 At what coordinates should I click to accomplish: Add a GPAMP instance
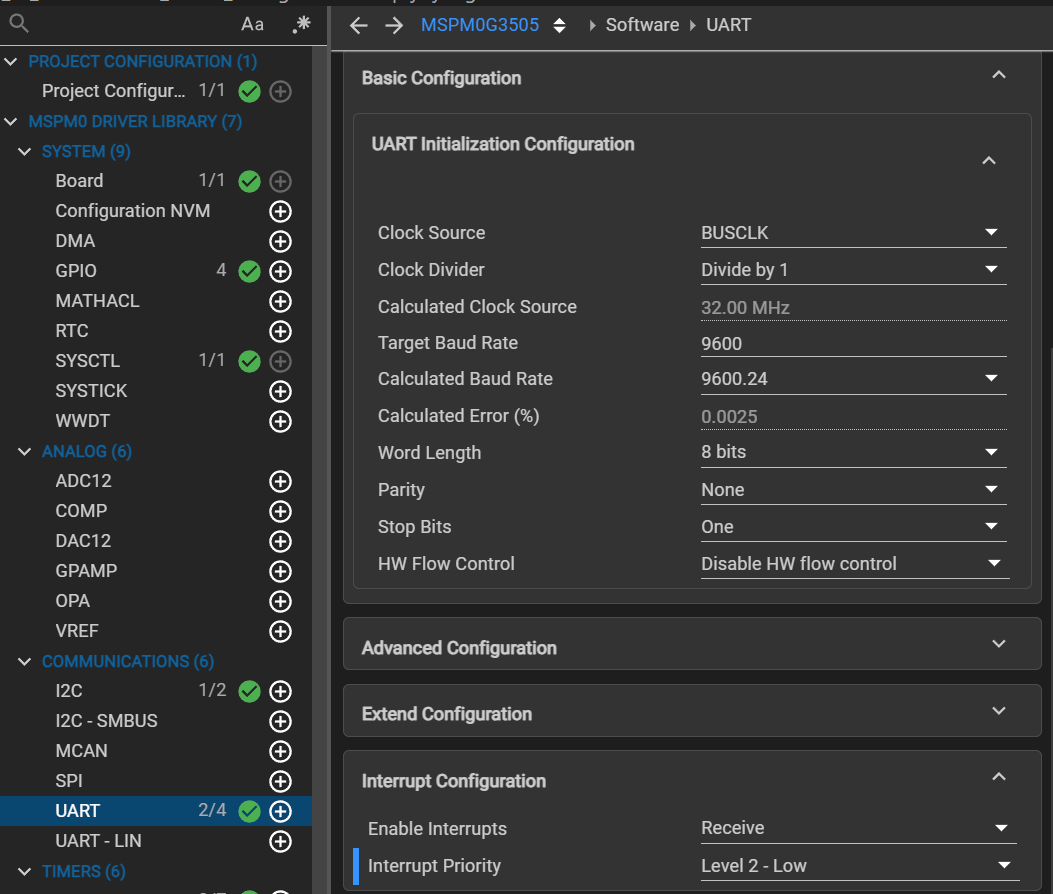280,571
